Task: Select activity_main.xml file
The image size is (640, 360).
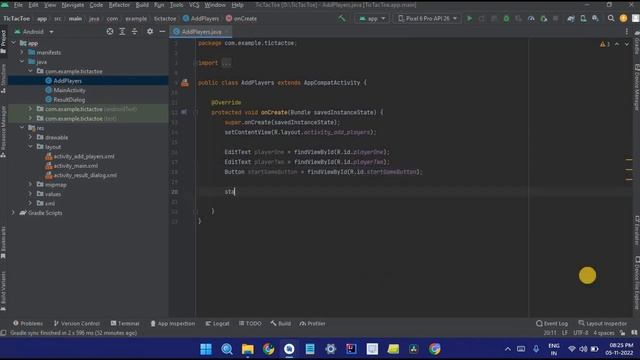Action: (76, 166)
